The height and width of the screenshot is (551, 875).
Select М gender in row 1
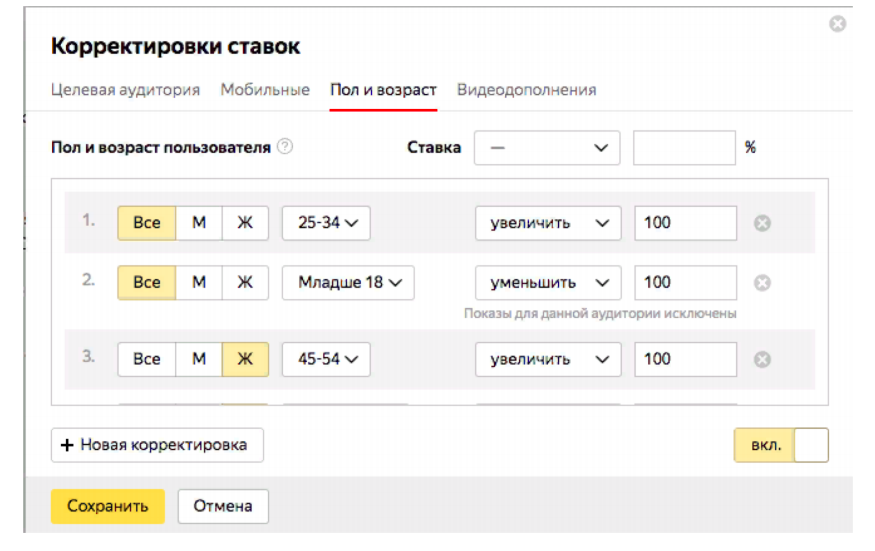click(x=199, y=223)
